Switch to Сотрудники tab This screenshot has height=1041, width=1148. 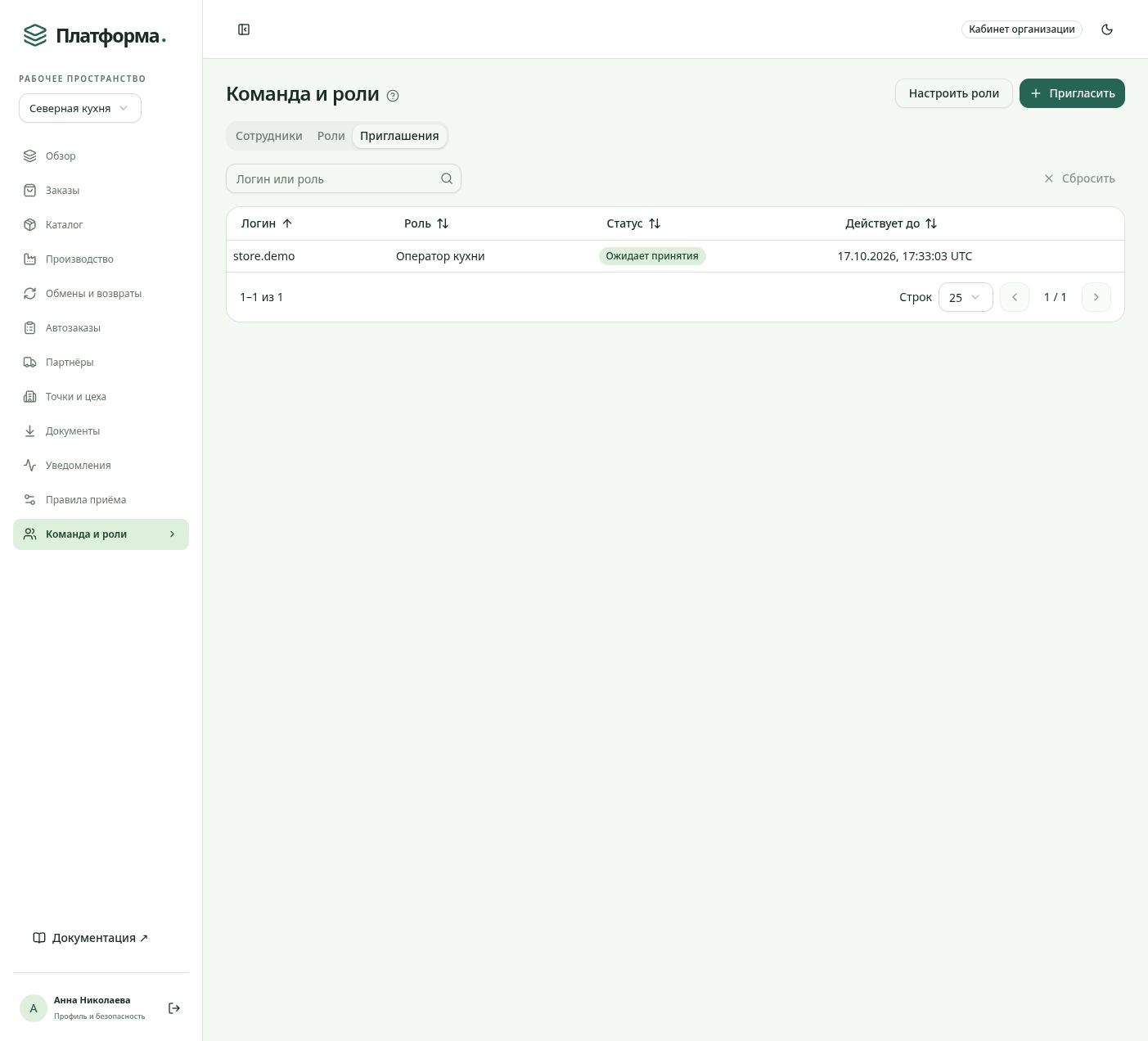tap(269, 136)
